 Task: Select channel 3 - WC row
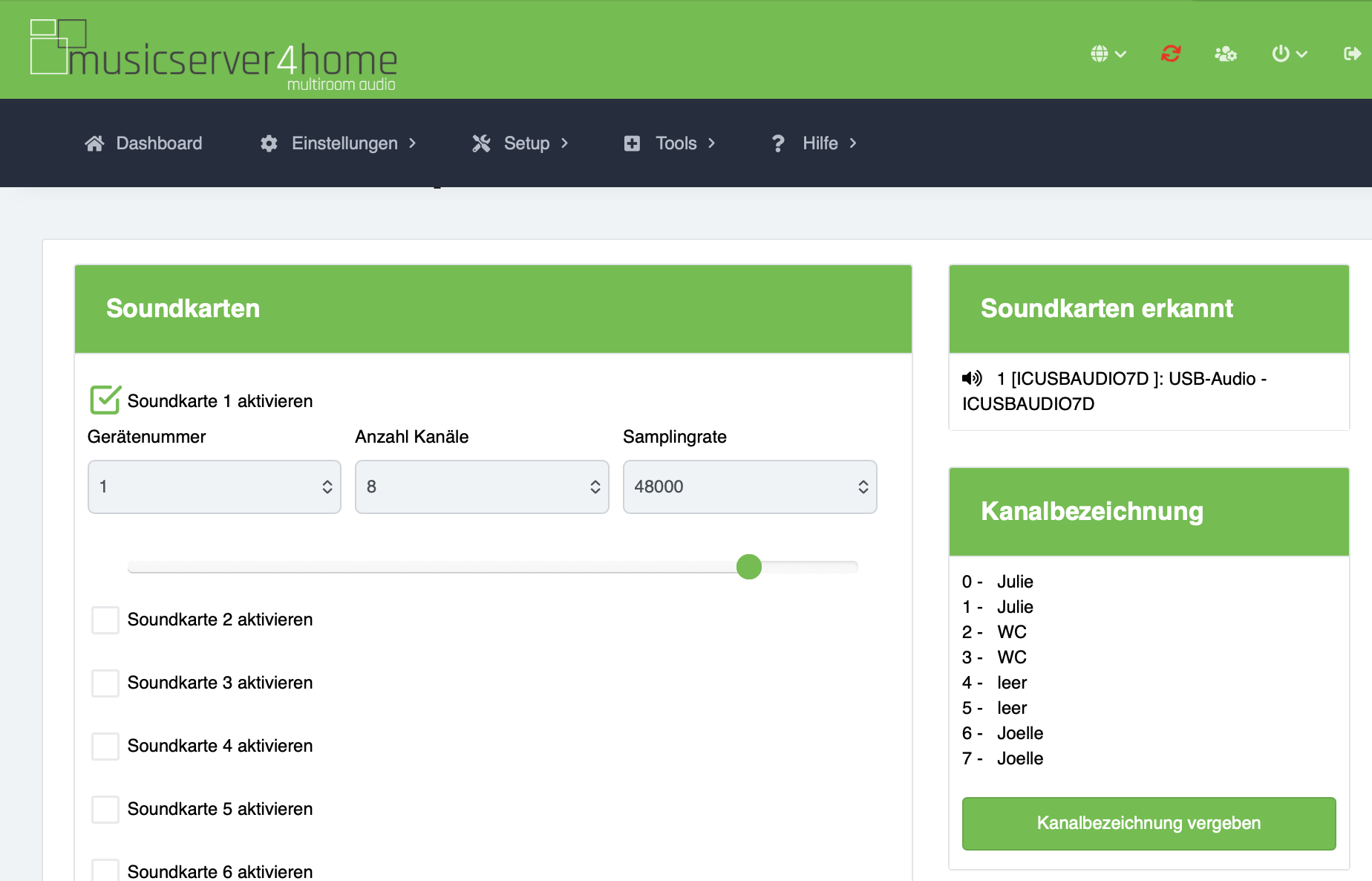(x=995, y=657)
